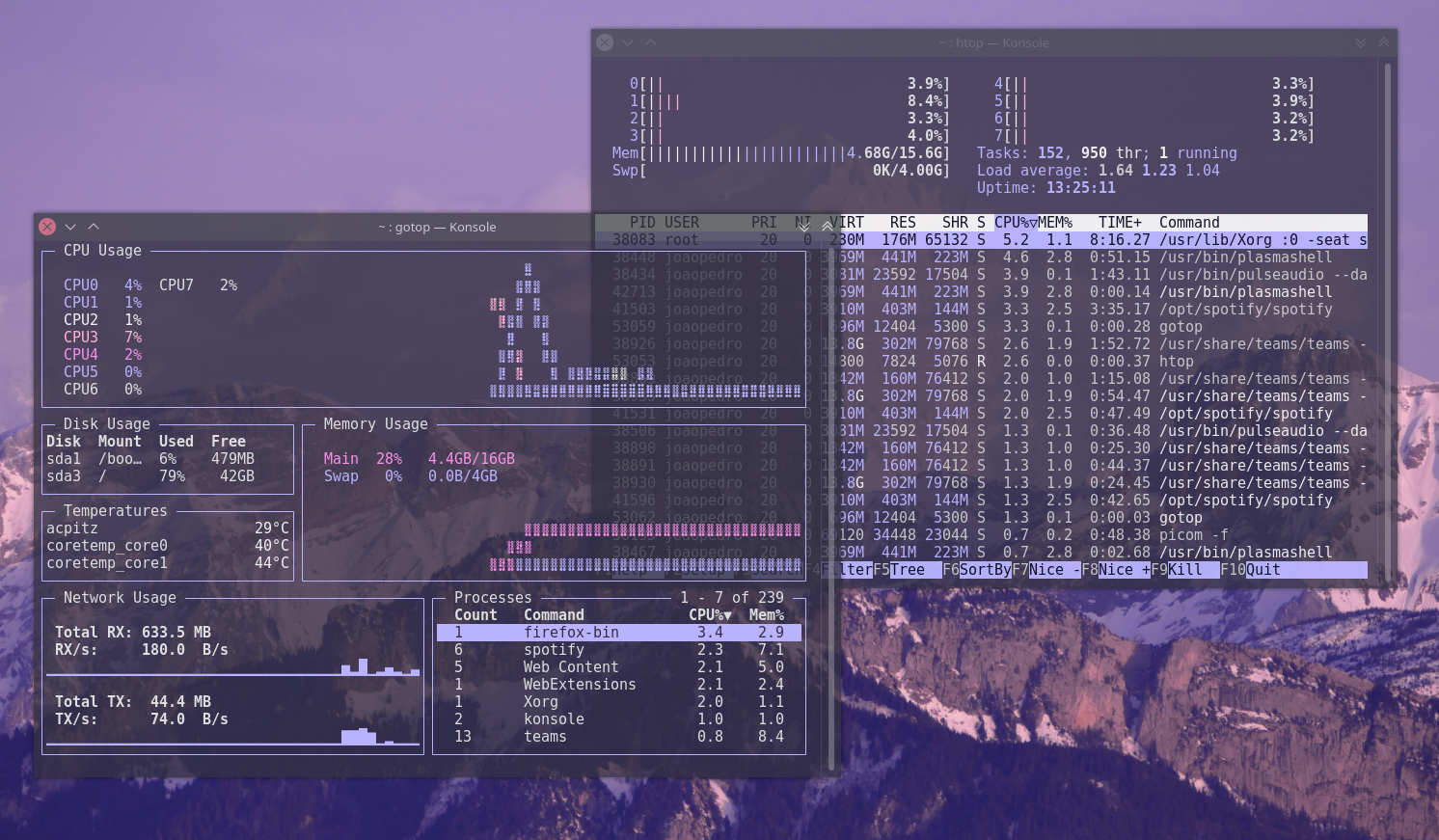Sort htop by the Command column header
This screenshot has height=840, width=1439.
coord(1189,223)
